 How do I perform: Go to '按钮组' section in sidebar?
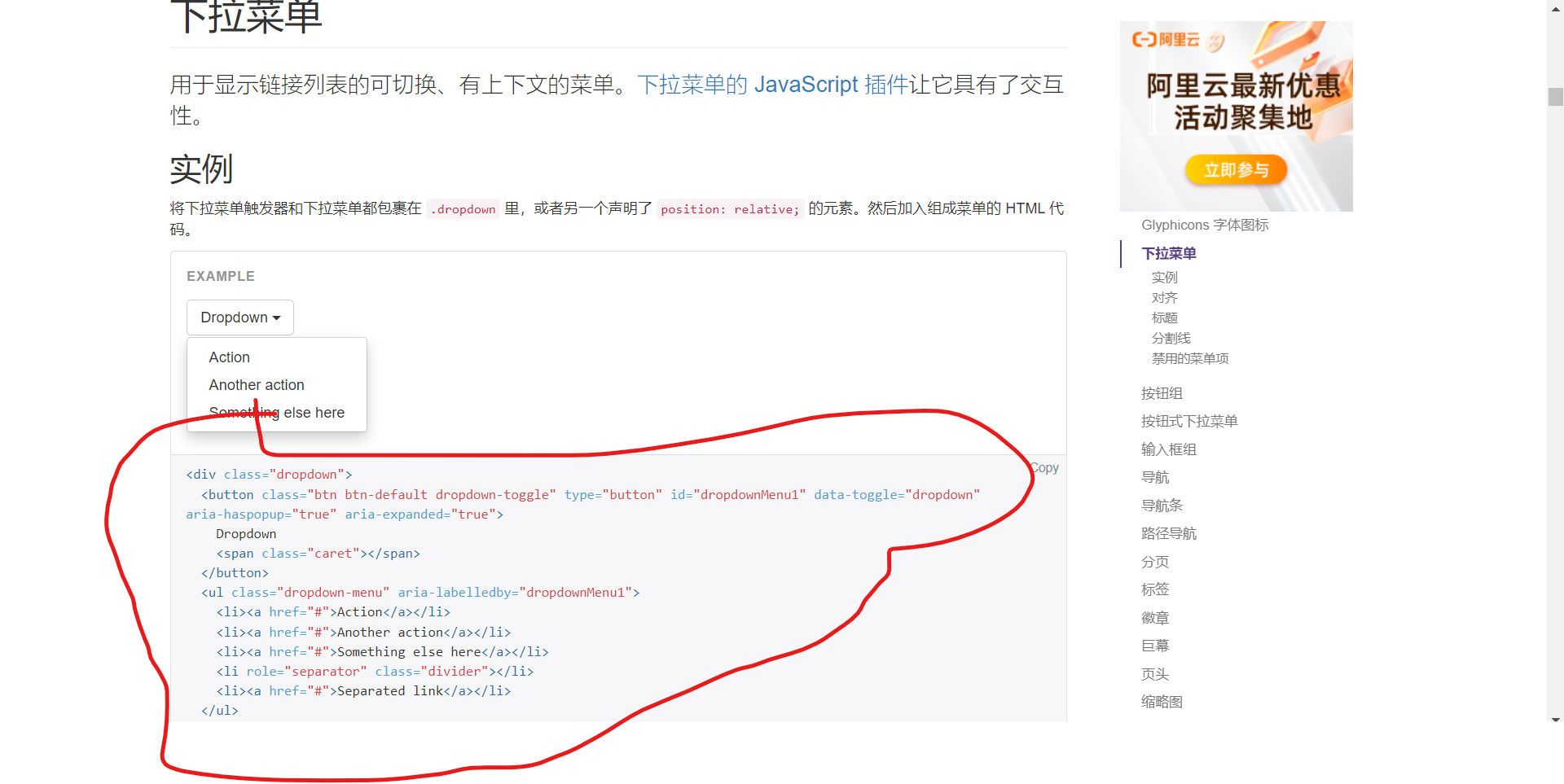pyautogui.click(x=1162, y=394)
